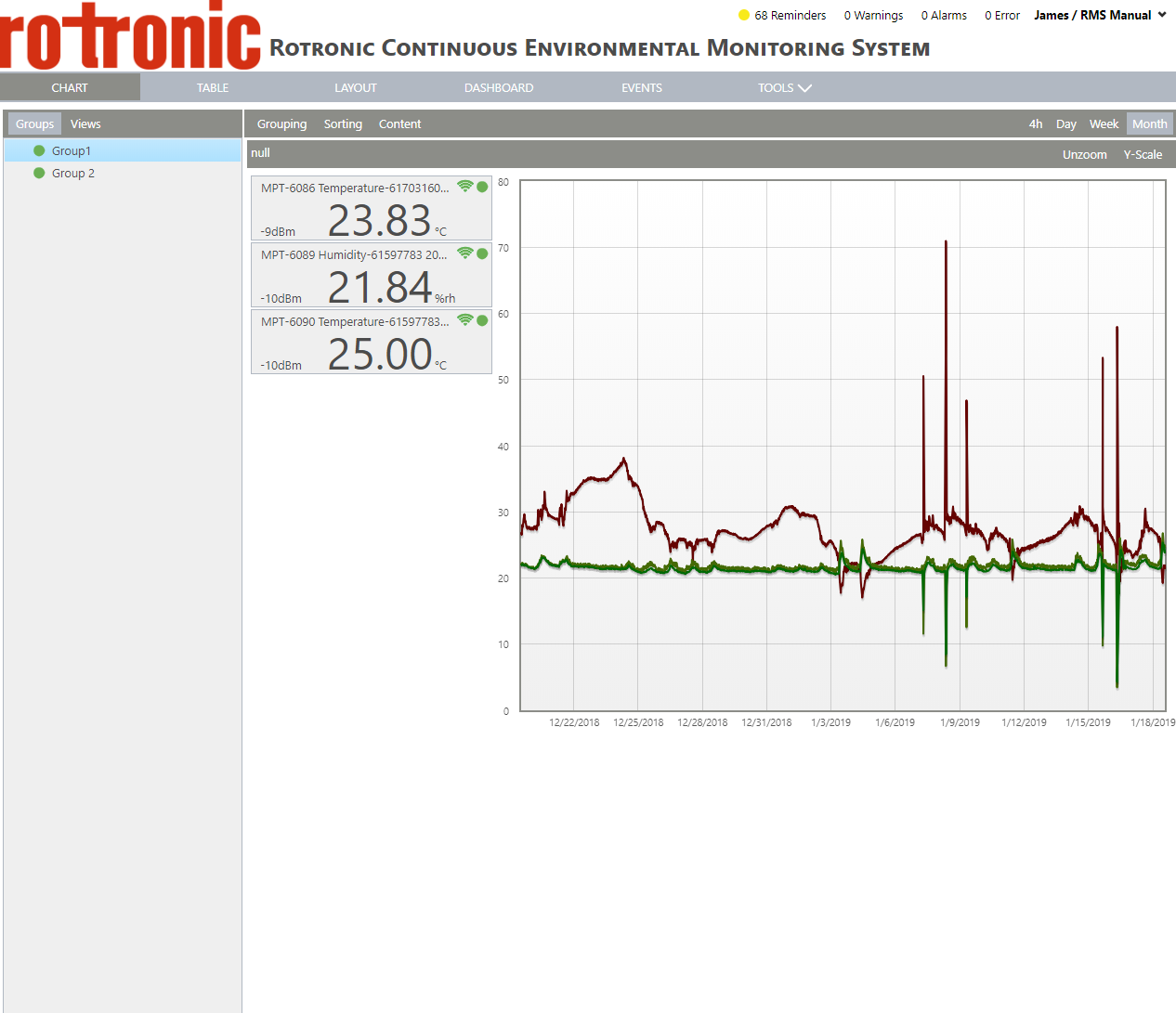Switch to the TABLE tab

point(213,88)
